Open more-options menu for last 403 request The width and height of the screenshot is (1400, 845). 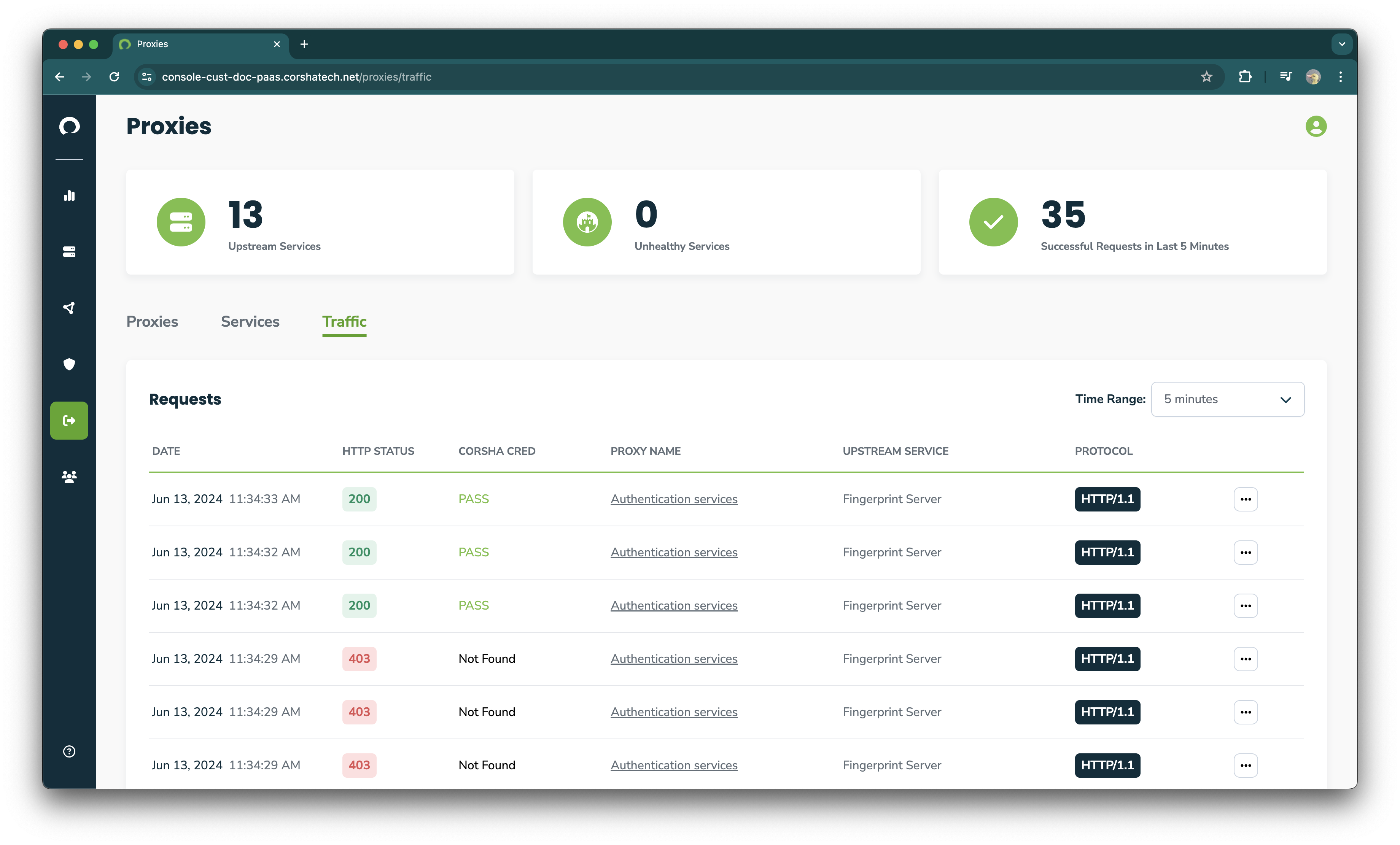click(x=1246, y=766)
